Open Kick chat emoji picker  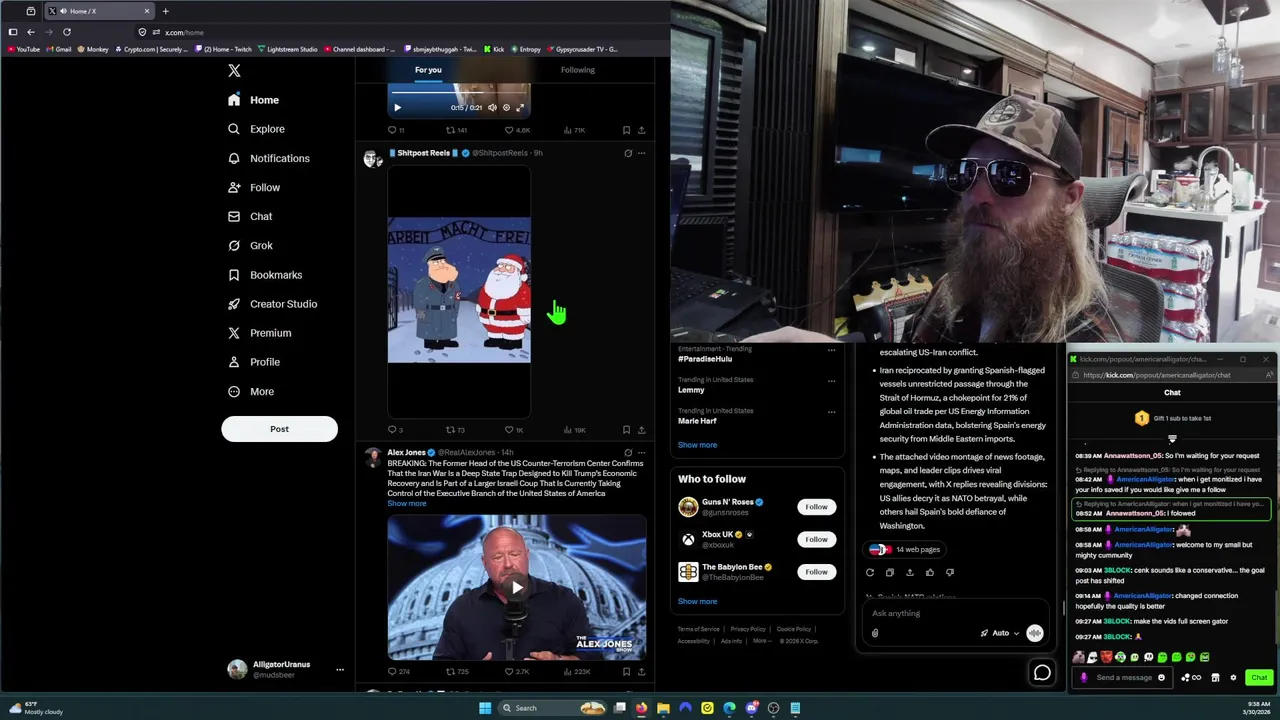(1161, 678)
